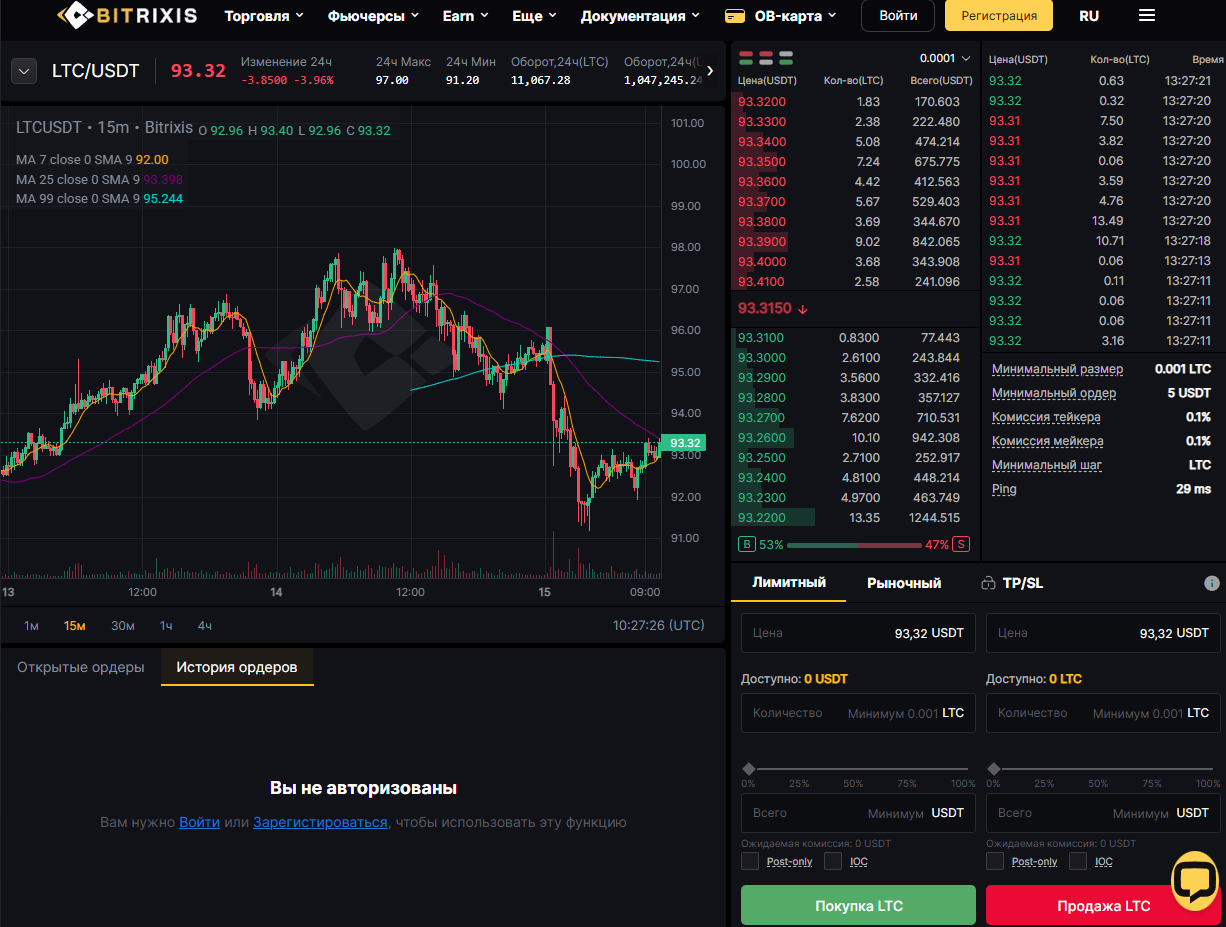Tick the IOC checkbox in the sell form
Image resolution: width=1226 pixels, height=927 pixels.
pos(1078,861)
